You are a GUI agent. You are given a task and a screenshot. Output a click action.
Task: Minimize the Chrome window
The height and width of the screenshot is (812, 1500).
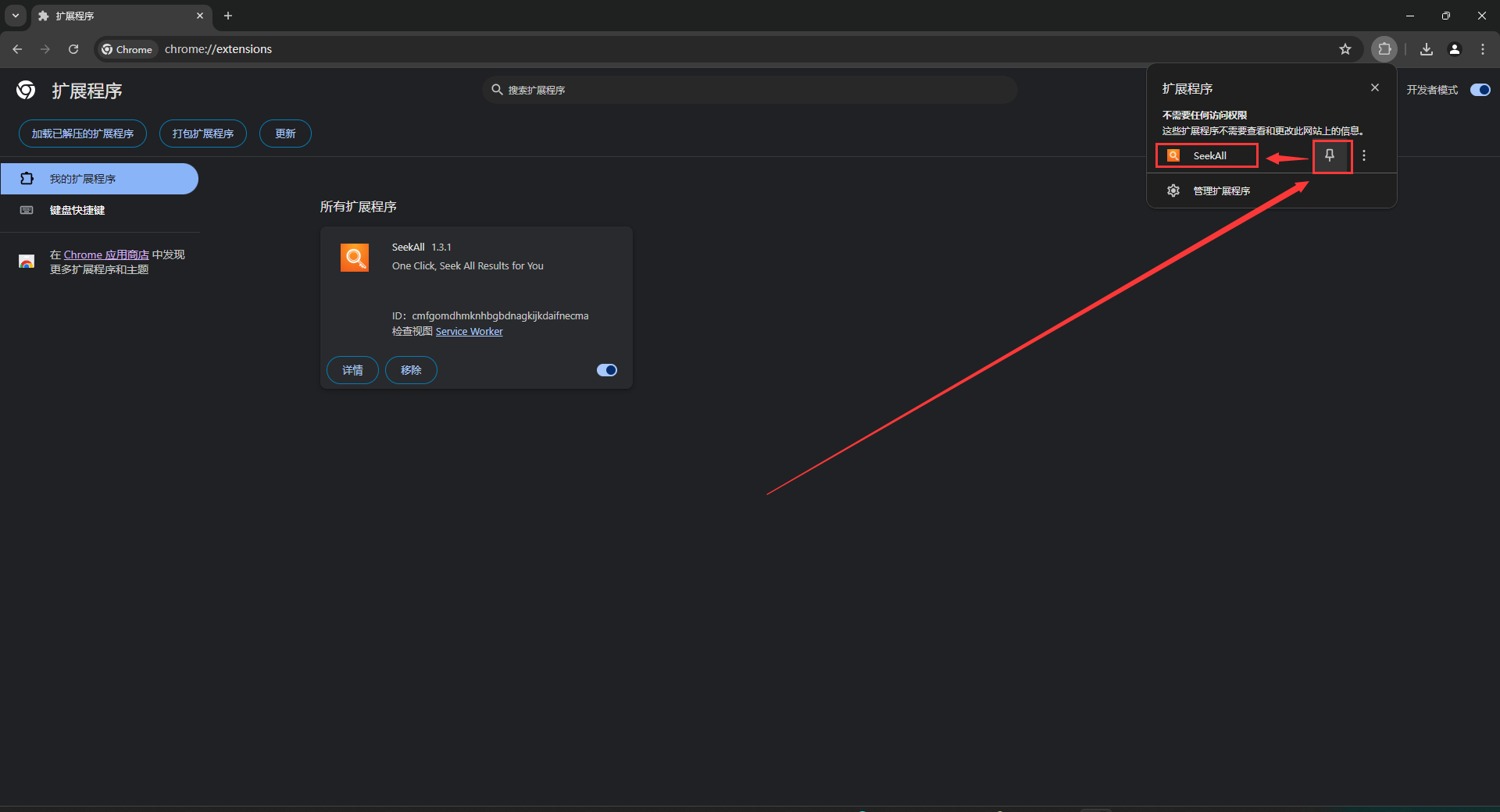pos(1410,16)
